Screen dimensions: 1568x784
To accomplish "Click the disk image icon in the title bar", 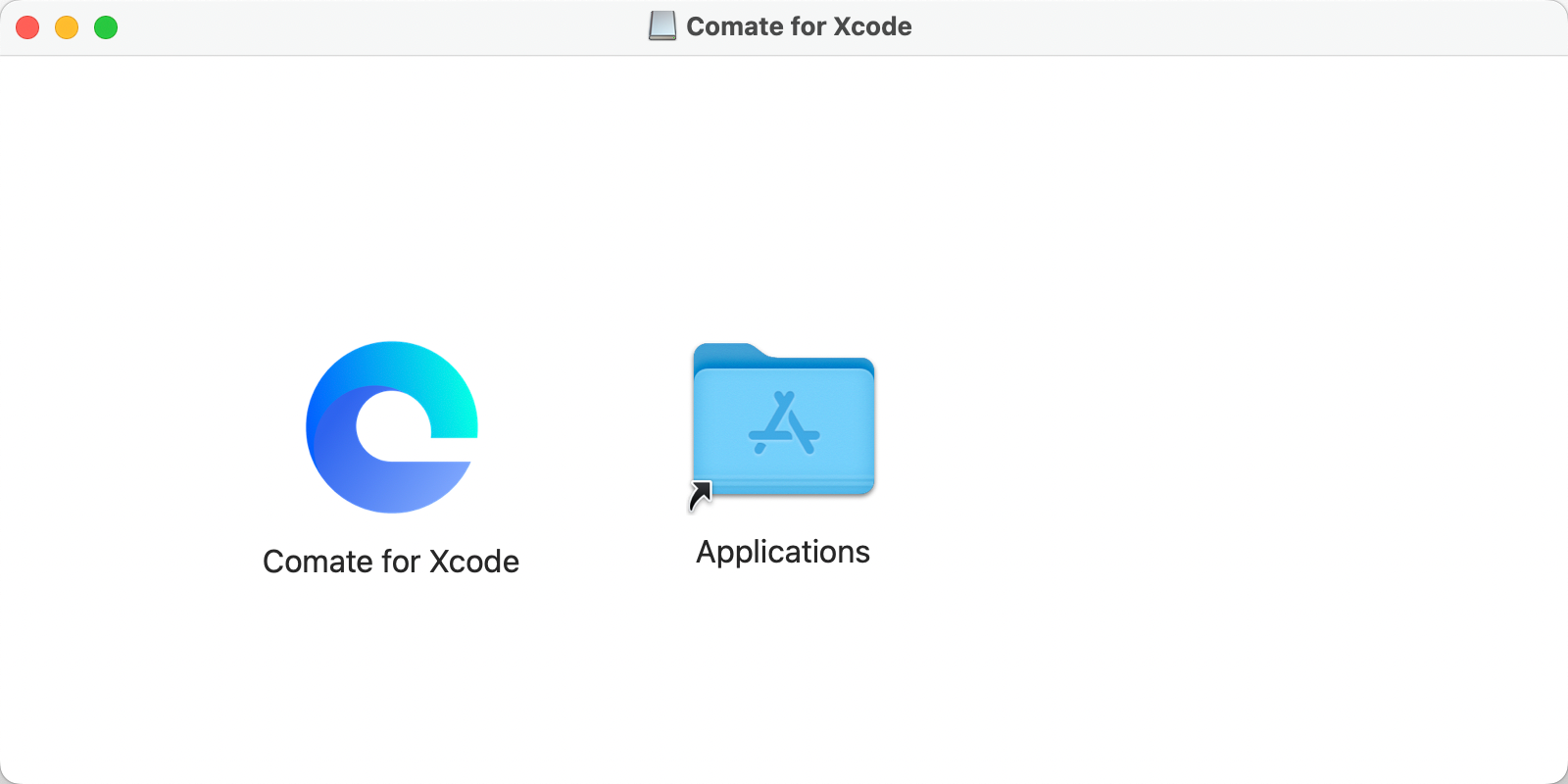I will click(662, 26).
